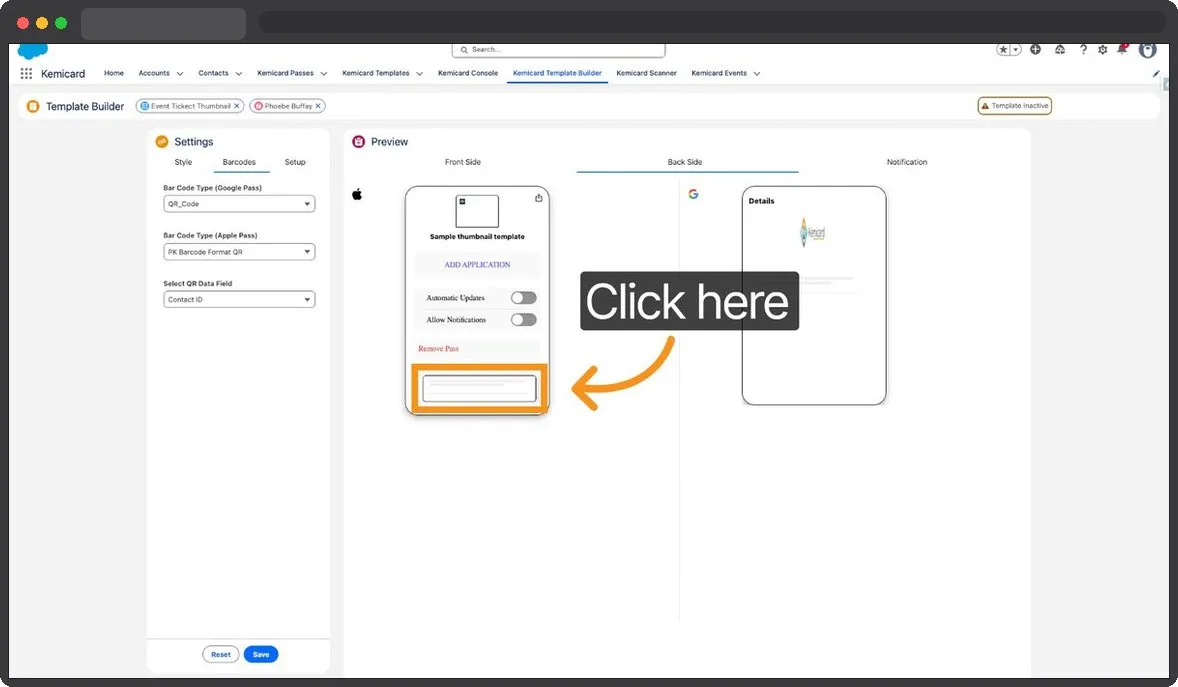The width and height of the screenshot is (1178, 687).
Task: Click the Settings panel orange icon
Action: [162, 141]
